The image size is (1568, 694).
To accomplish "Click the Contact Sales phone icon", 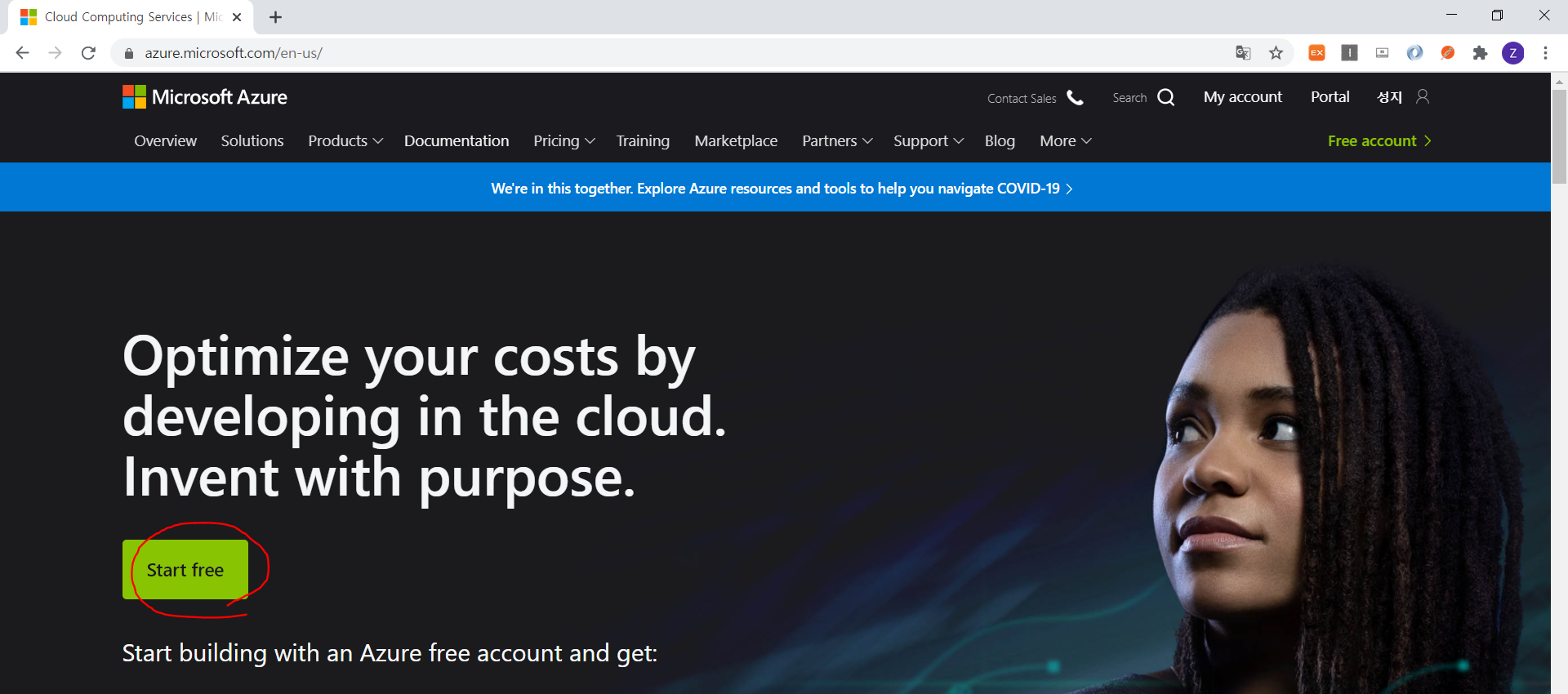I will (x=1076, y=97).
